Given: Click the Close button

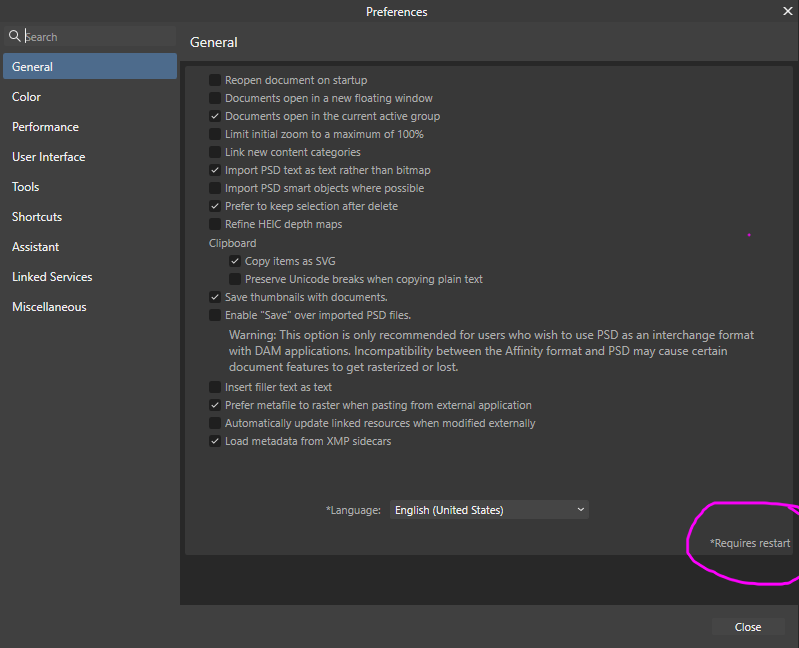Looking at the screenshot, I should [x=748, y=627].
